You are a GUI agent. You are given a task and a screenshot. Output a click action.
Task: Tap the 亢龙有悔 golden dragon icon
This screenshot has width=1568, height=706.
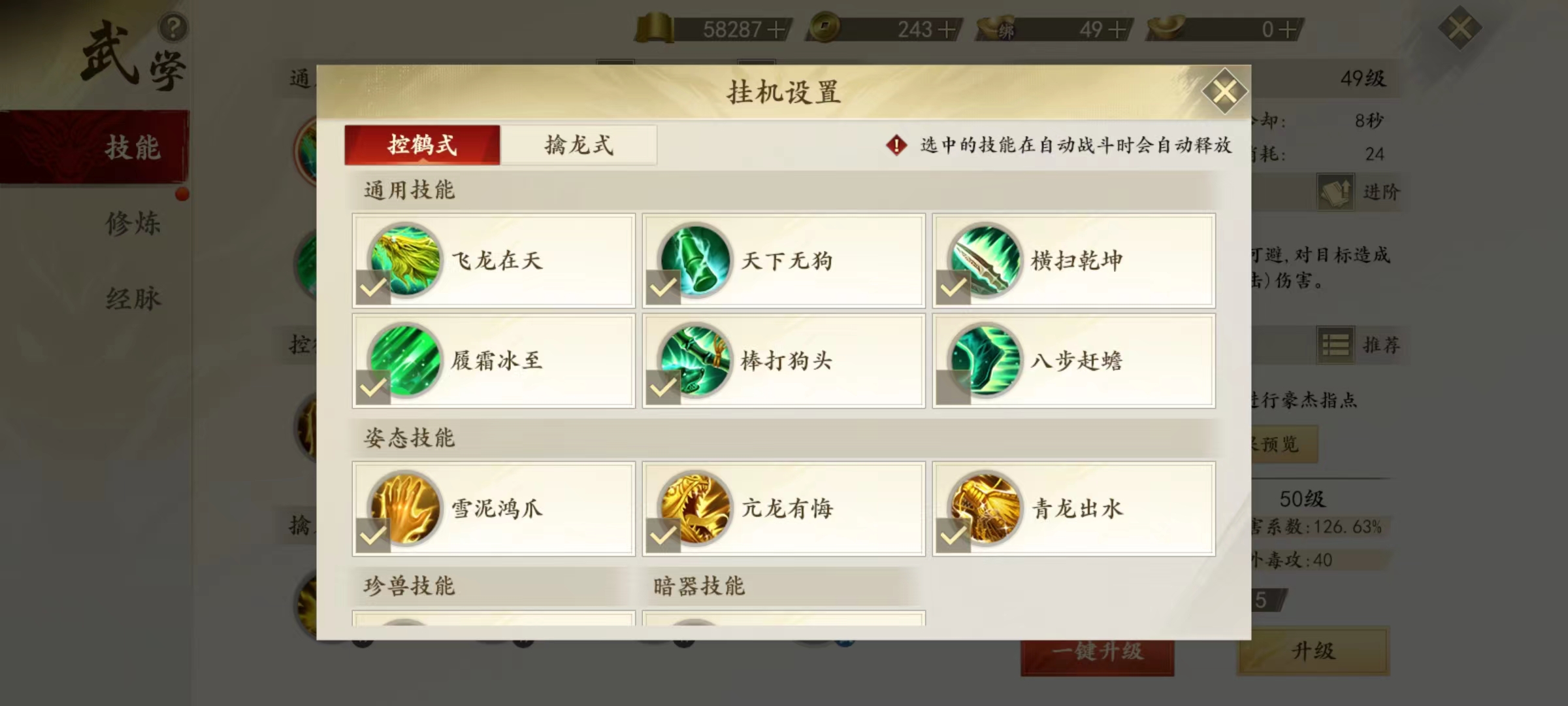pos(695,508)
